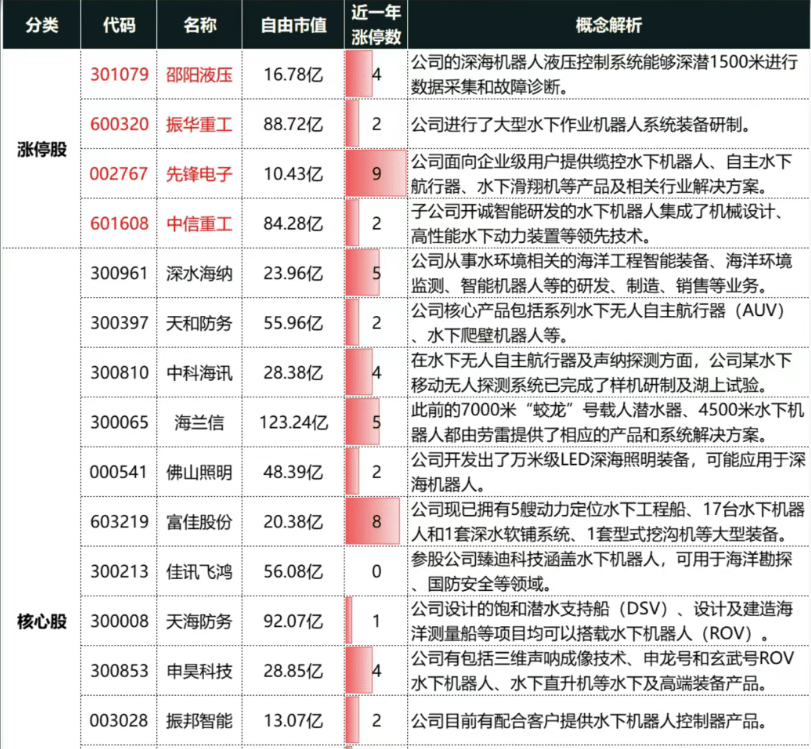Select stock name 天和防务
This screenshot has width=811, height=749.
tap(200, 324)
